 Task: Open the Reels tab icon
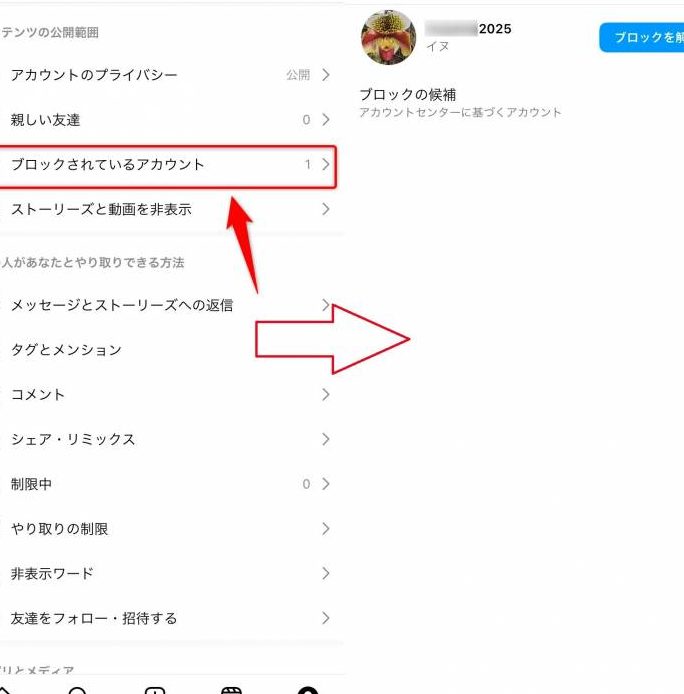pos(231,690)
